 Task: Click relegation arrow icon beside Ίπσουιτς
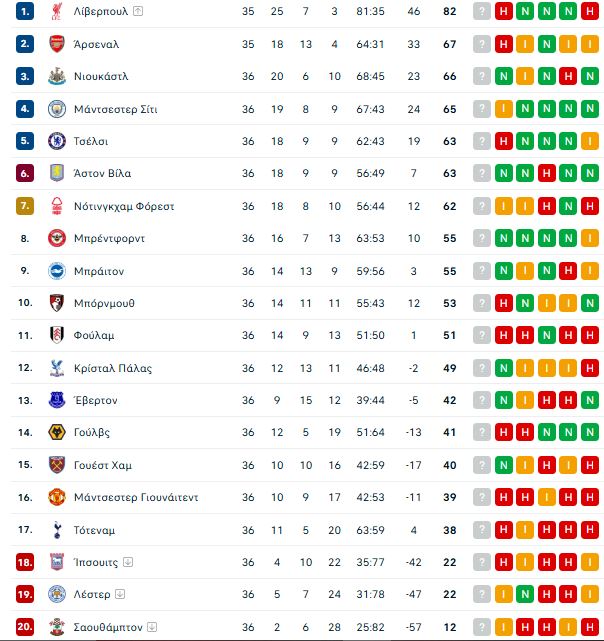(128, 562)
